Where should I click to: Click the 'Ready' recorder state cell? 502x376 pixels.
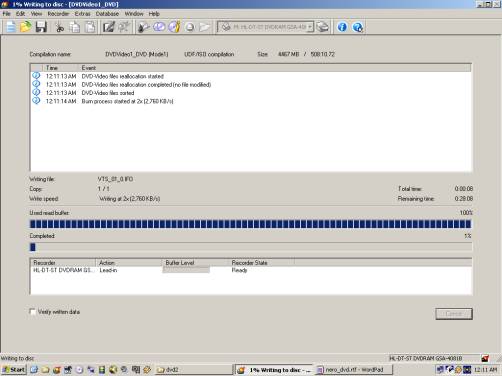[x=239, y=270]
